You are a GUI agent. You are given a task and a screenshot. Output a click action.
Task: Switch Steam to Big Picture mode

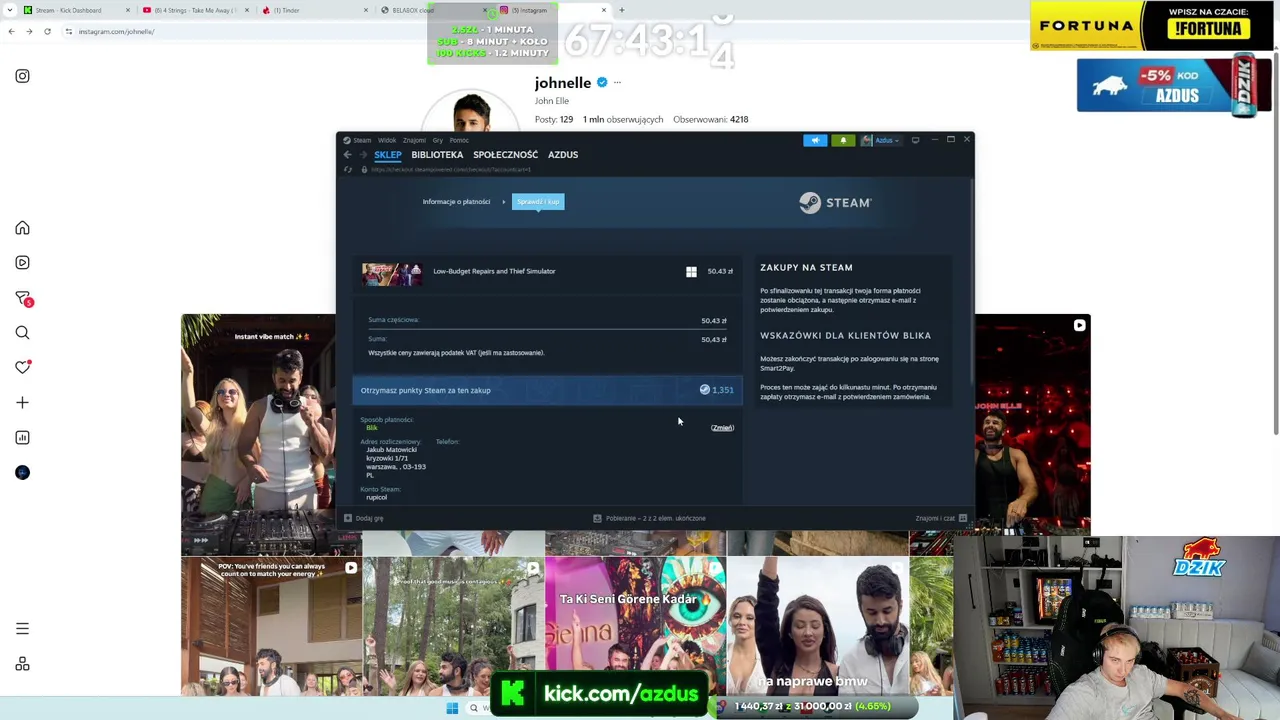pyautogui.click(x=915, y=140)
